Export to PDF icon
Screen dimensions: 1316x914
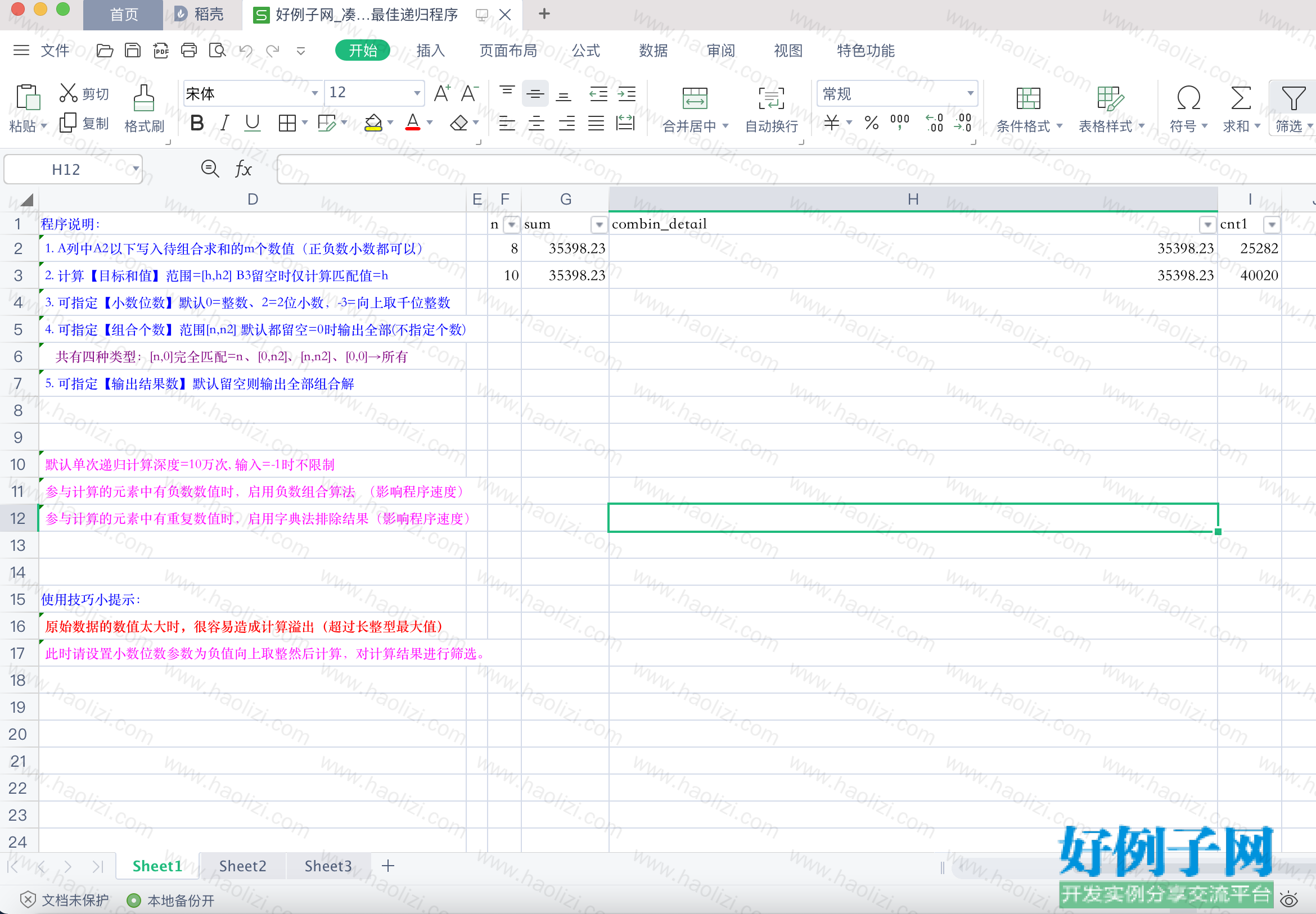[161, 51]
